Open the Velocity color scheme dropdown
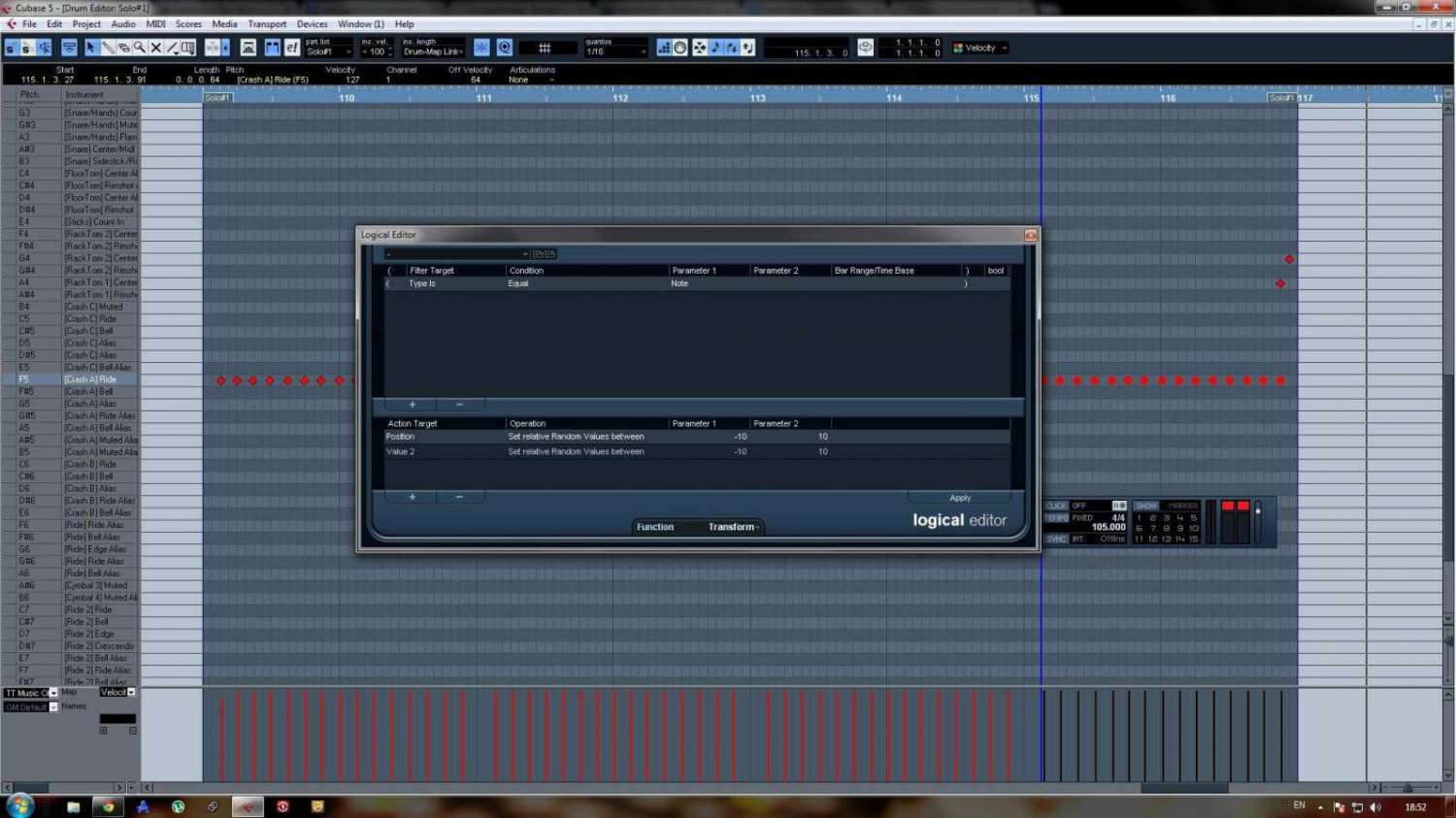Image resolution: width=1456 pixels, height=818 pixels. coord(981,48)
